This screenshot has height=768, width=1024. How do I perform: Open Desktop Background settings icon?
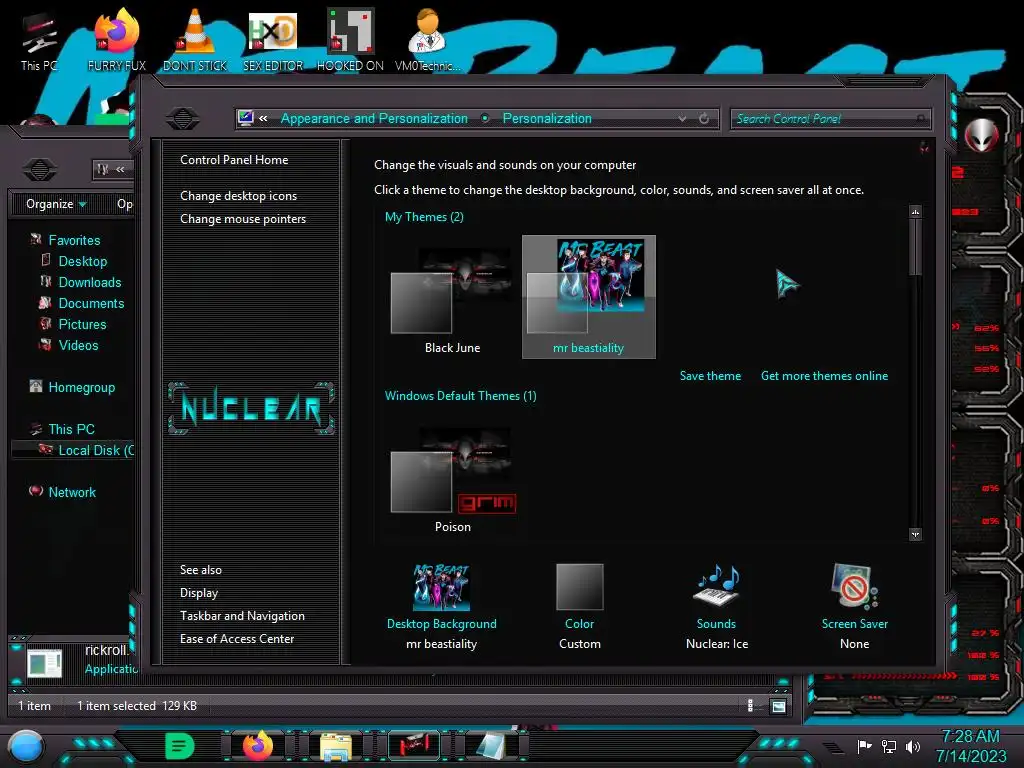click(x=441, y=587)
